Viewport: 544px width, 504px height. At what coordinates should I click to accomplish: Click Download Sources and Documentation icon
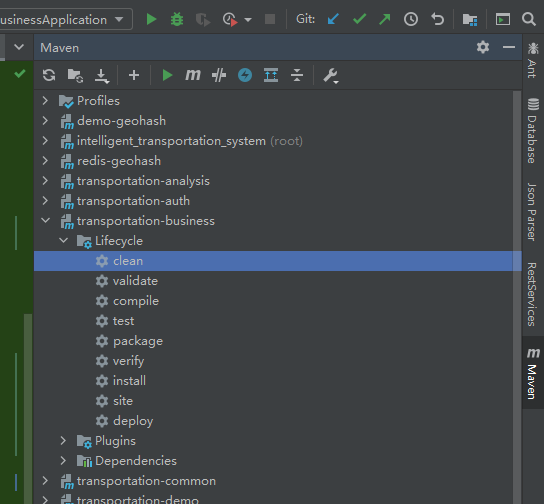[102, 75]
